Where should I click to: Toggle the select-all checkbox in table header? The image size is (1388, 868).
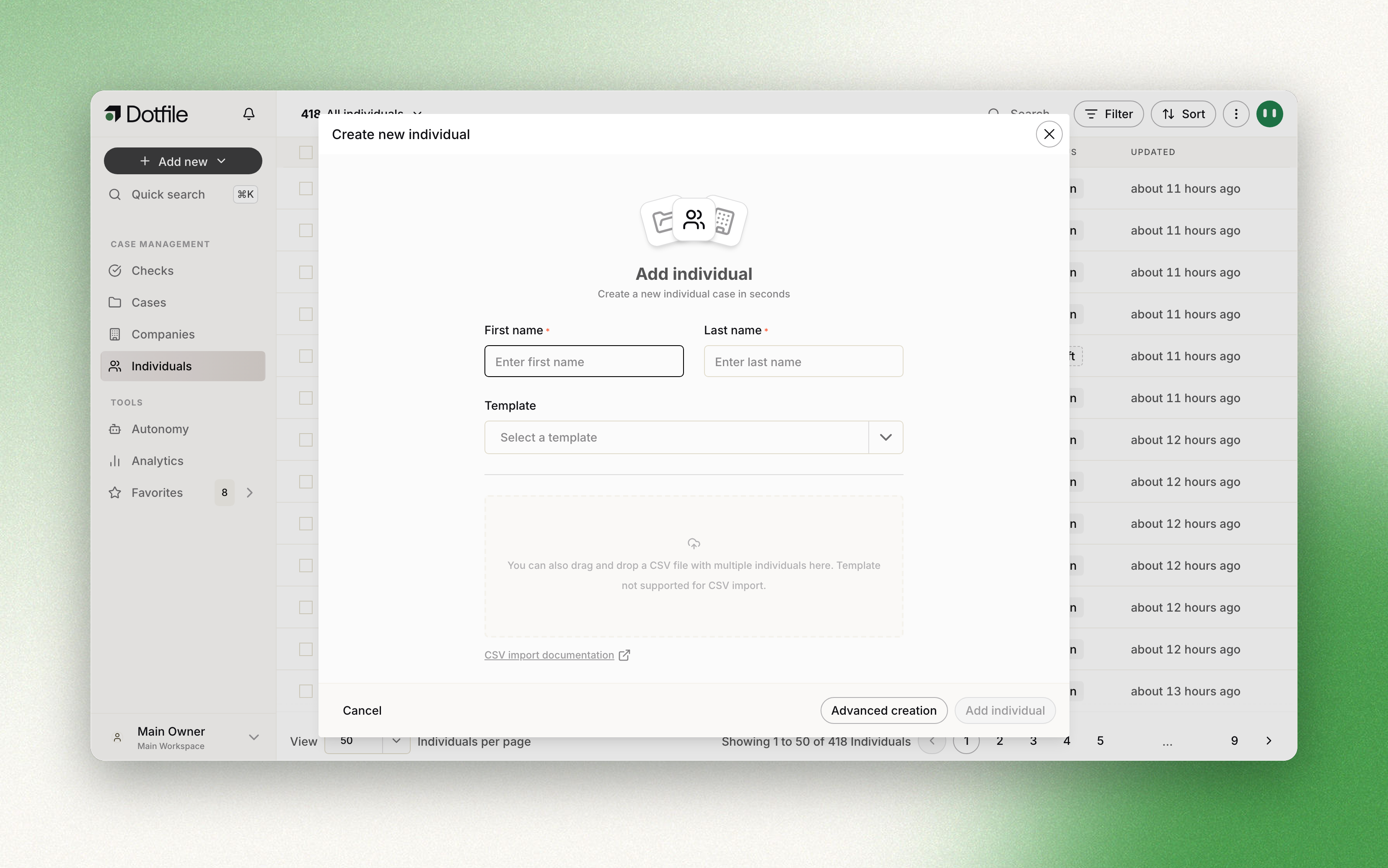click(x=306, y=152)
